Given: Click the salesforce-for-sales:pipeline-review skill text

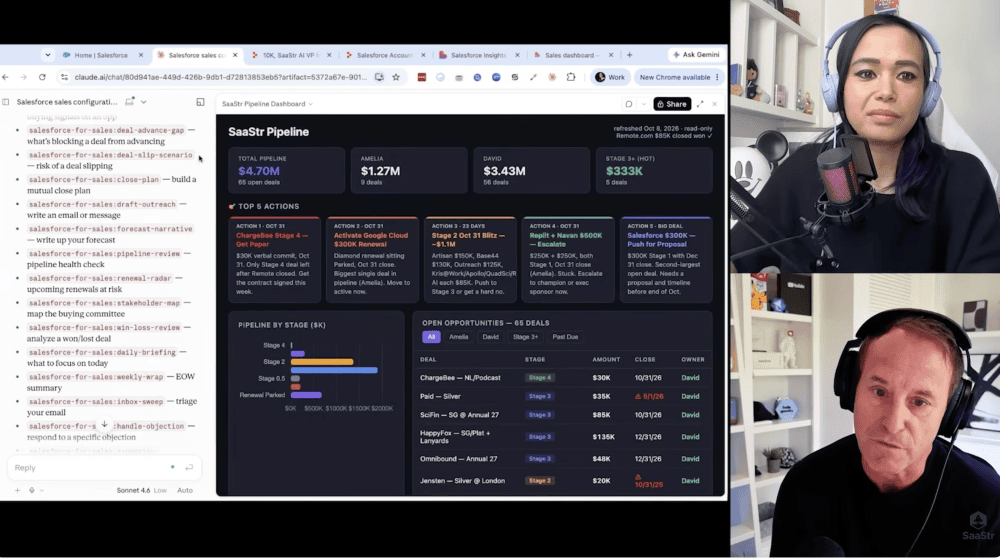Looking at the screenshot, I should (x=105, y=254).
